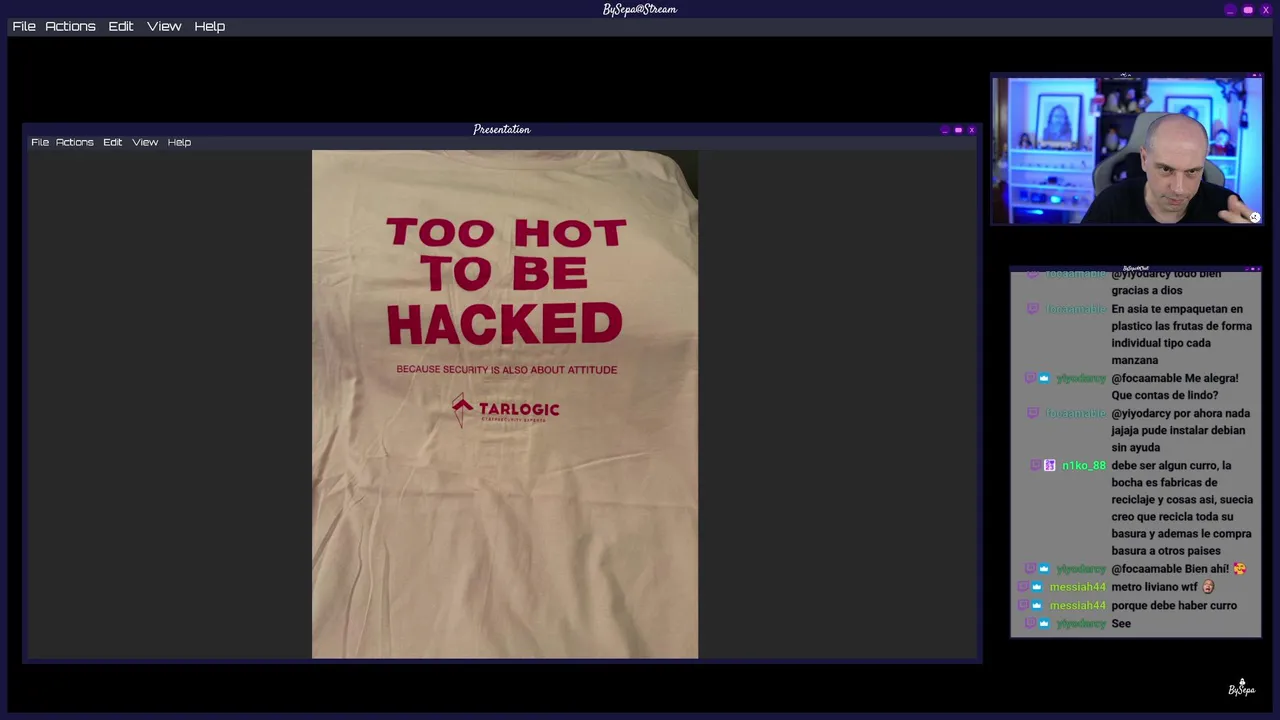Open the File menu in the BySepa@Stream window
Image resolution: width=1280 pixels, height=720 pixels.
(x=24, y=26)
